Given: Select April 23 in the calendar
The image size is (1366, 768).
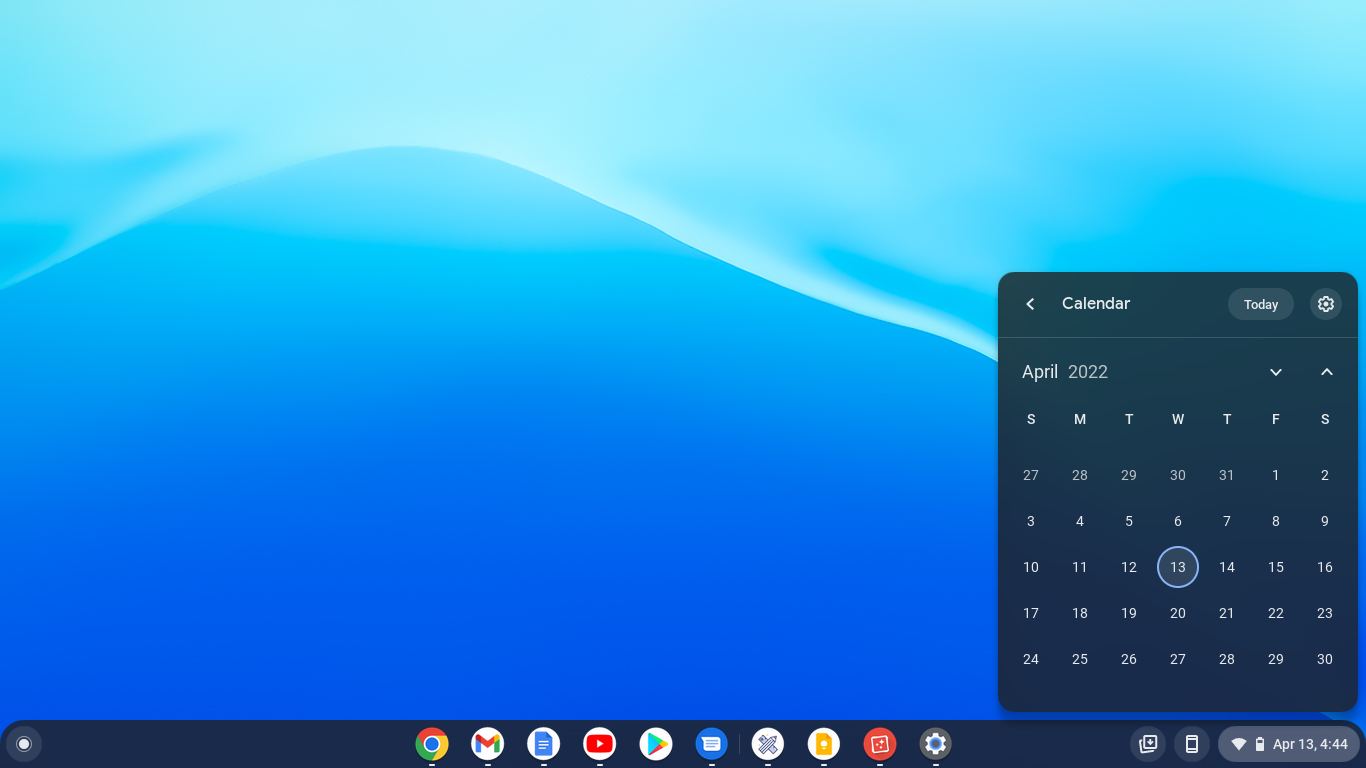Looking at the screenshot, I should tap(1325, 613).
